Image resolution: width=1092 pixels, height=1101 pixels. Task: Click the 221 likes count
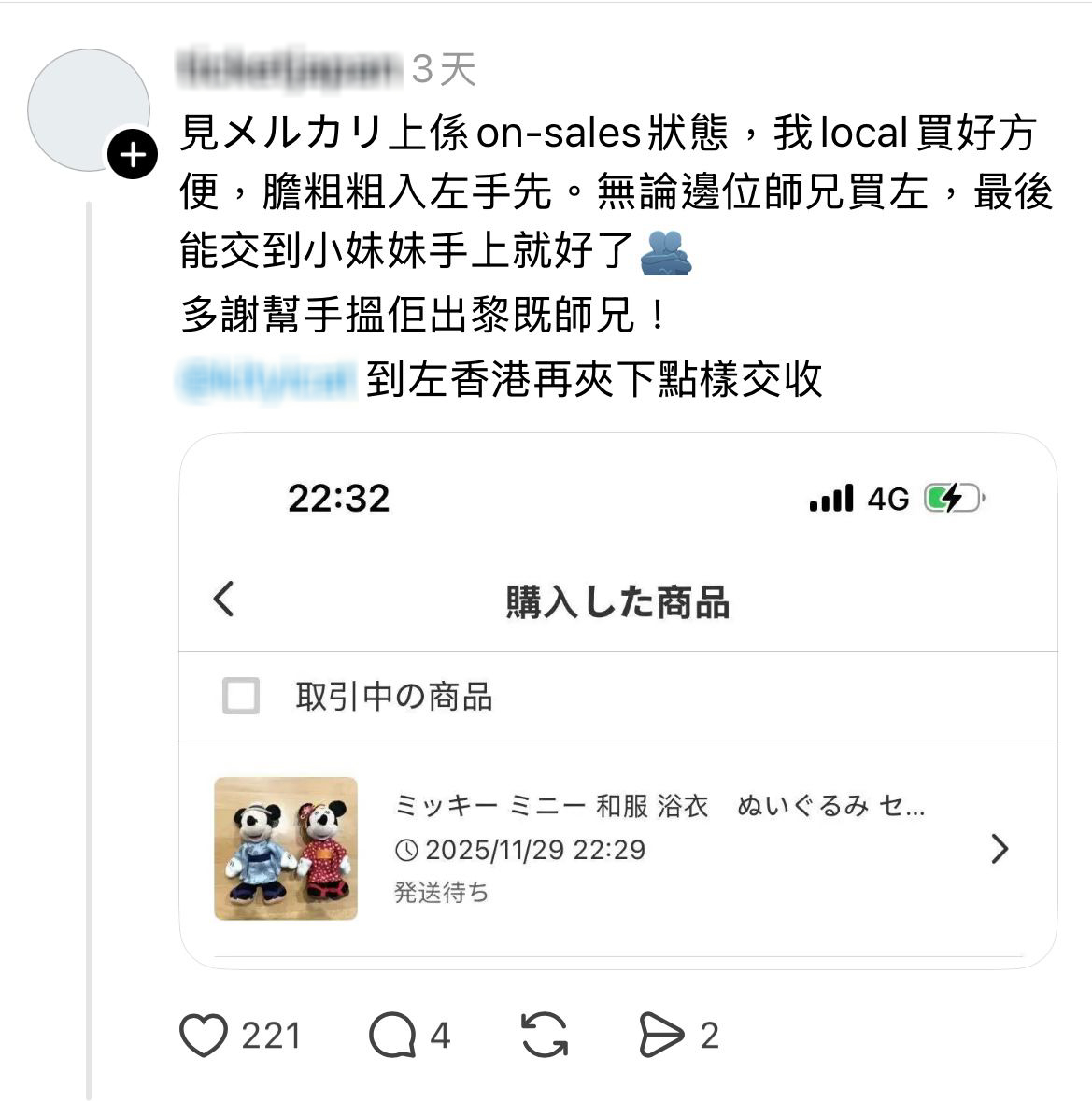[x=271, y=1036]
